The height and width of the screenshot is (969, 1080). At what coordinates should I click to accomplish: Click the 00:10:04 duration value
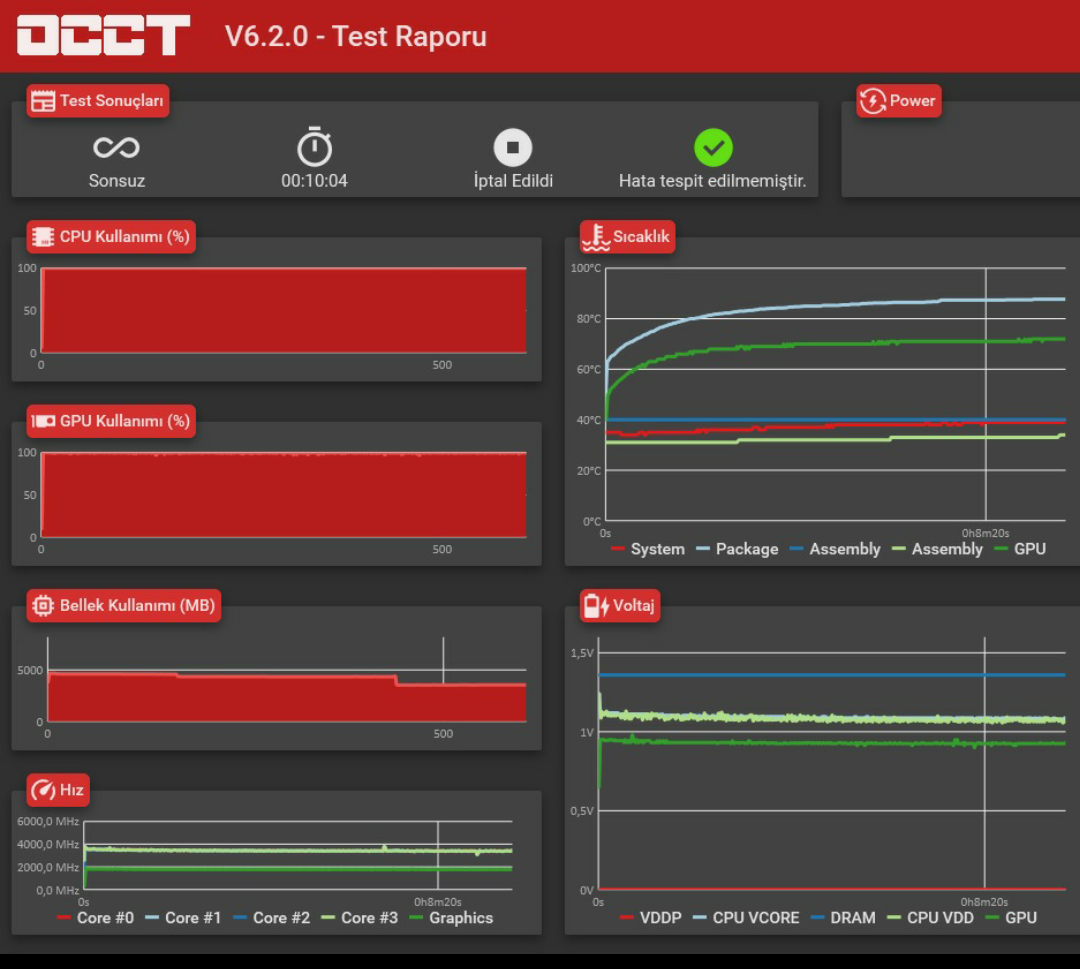pyautogui.click(x=314, y=180)
